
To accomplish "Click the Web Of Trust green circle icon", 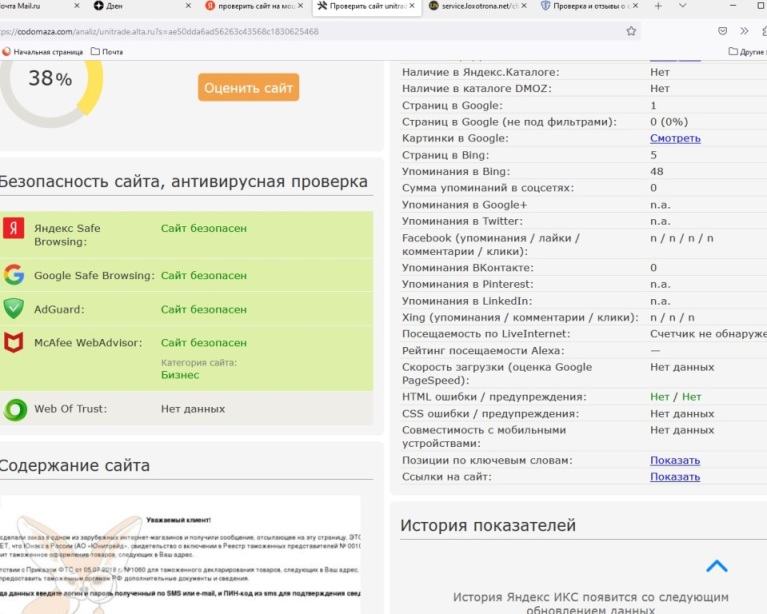I will [x=15, y=409].
